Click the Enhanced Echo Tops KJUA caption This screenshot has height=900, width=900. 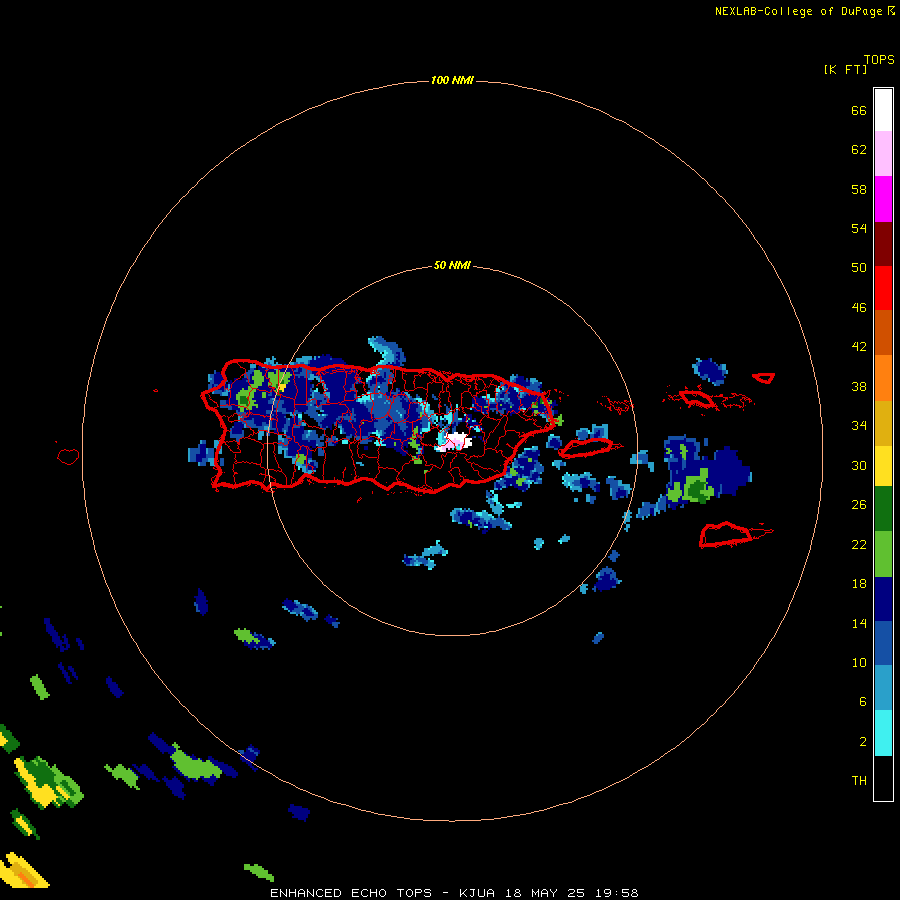tap(454, 893)
